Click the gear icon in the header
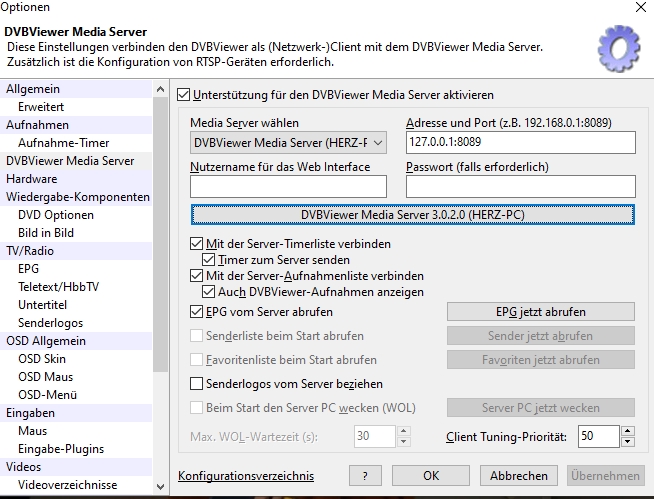This screenshot has height=499, width=654. coord(618,45)
